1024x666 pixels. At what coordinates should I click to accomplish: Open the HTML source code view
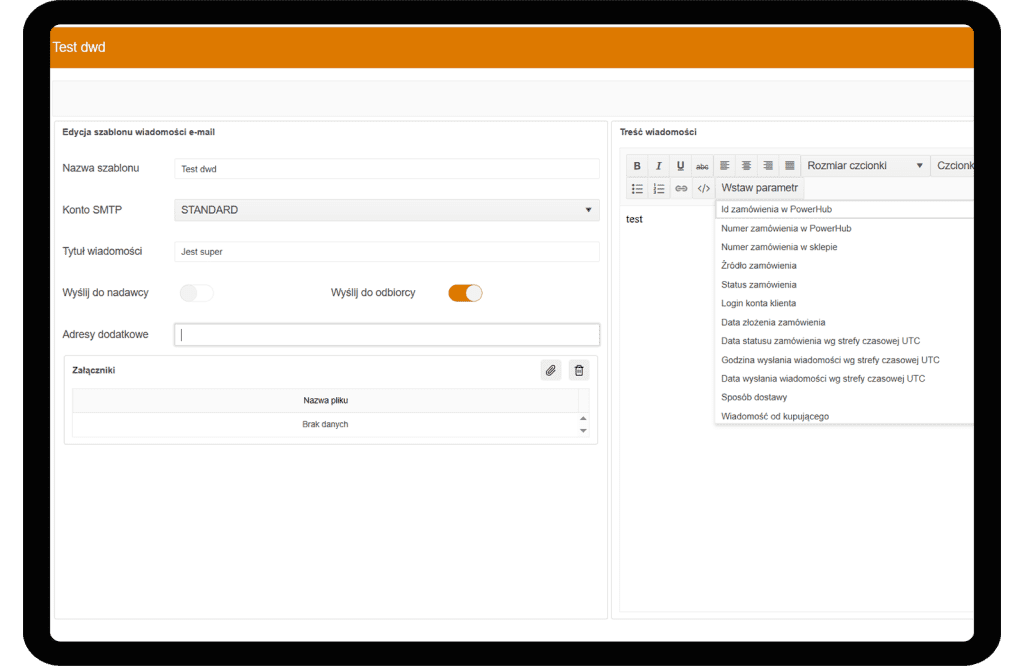point(703,188)
